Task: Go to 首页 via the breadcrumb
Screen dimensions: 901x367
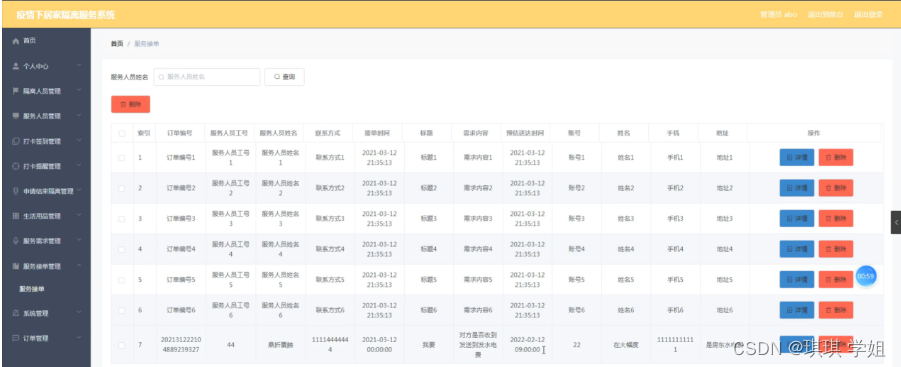Action: 117,44
